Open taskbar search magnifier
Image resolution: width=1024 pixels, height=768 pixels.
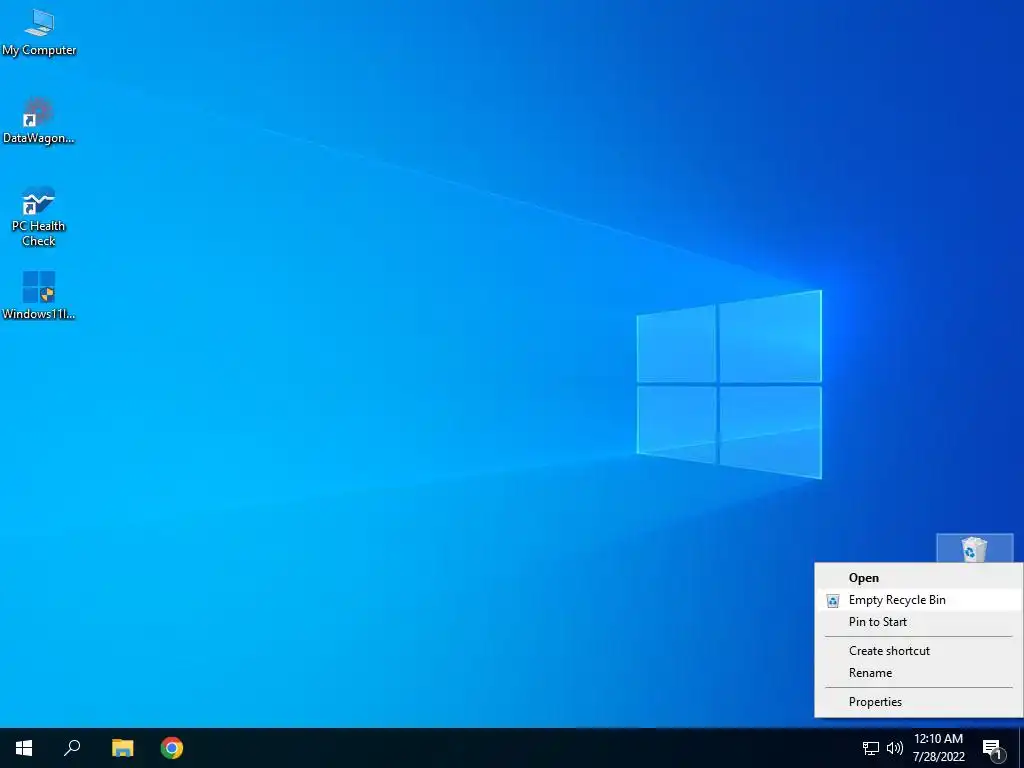point(72,748)
